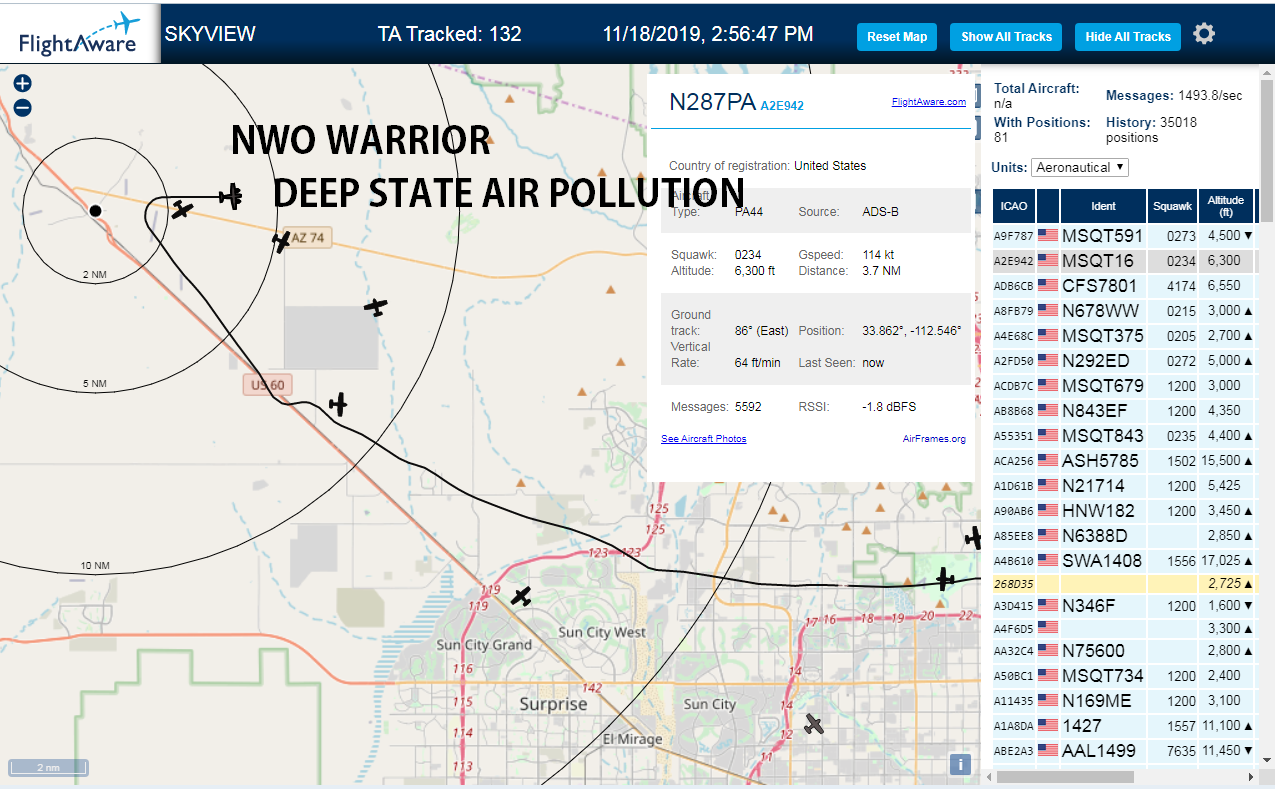
Task: Click the FlightAware logo
Action: click(80, 32)
